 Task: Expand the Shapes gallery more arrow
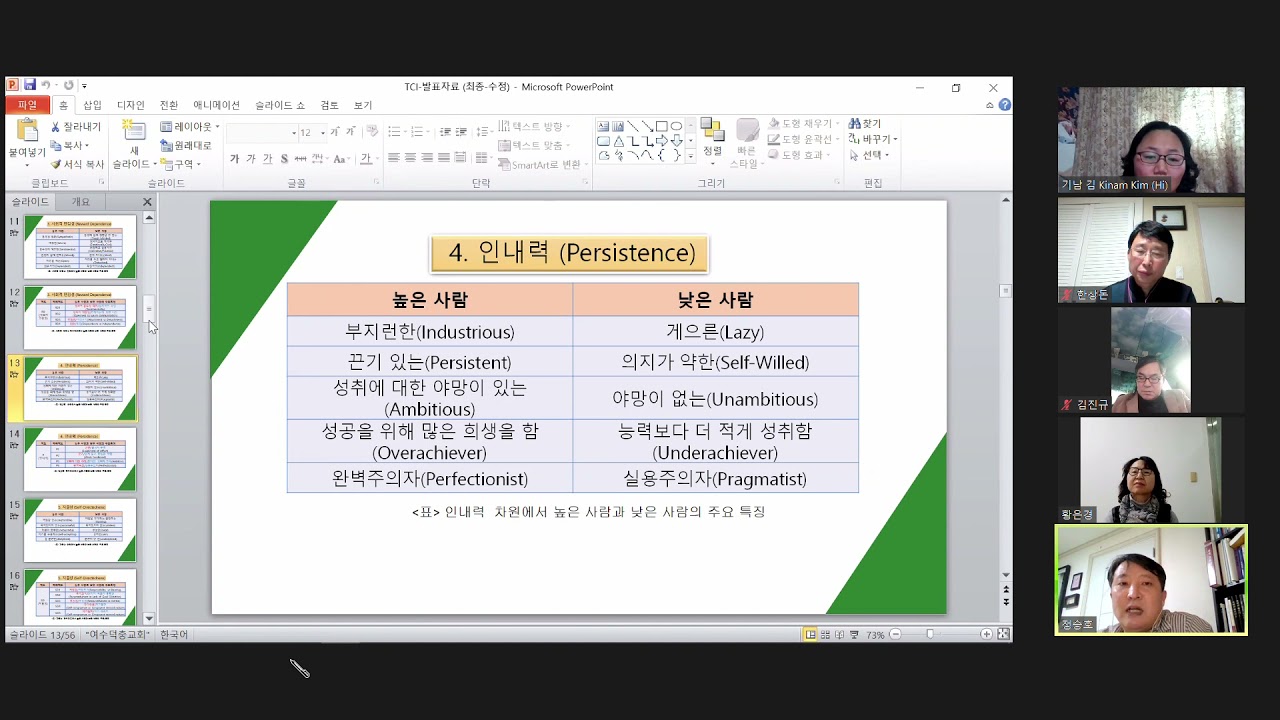[x=691, y=156]
